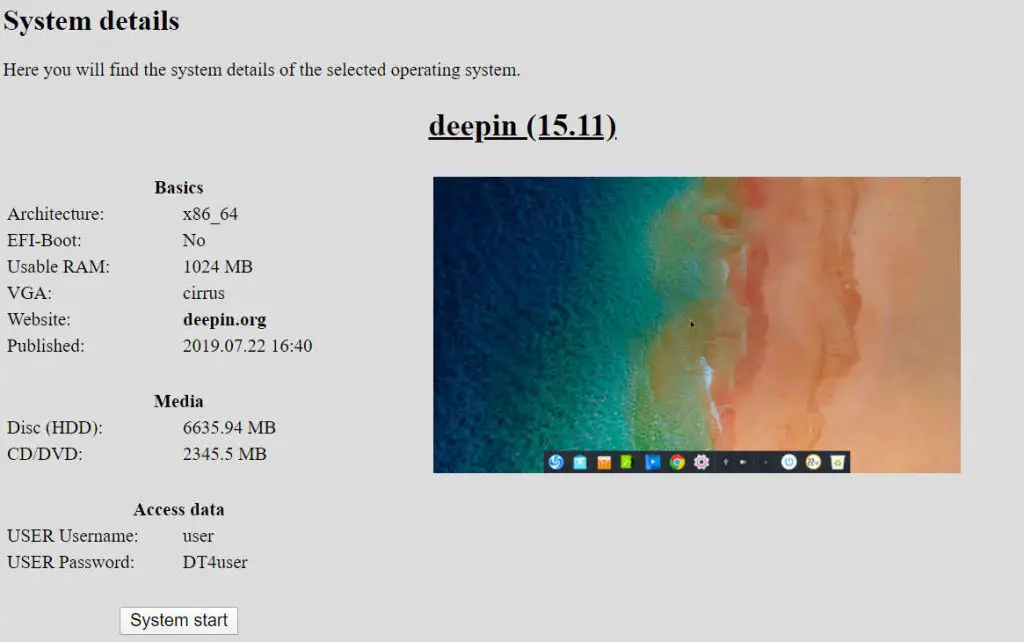The image size is (1024, 642).
Task: Click the "CD/DVD:" label
Action: click(45, 454)
